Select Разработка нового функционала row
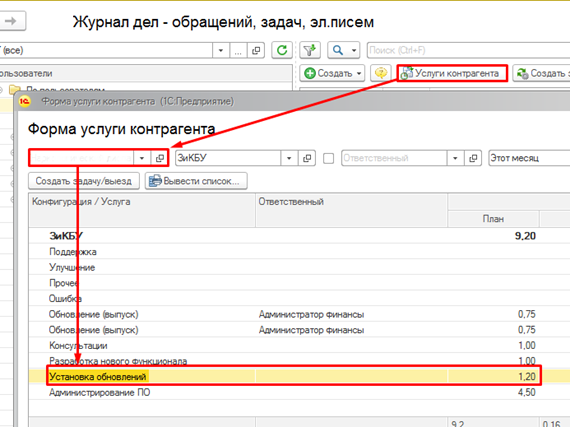Image resolution: width=570 pixels, height=427 pixels. coord(299,361)
